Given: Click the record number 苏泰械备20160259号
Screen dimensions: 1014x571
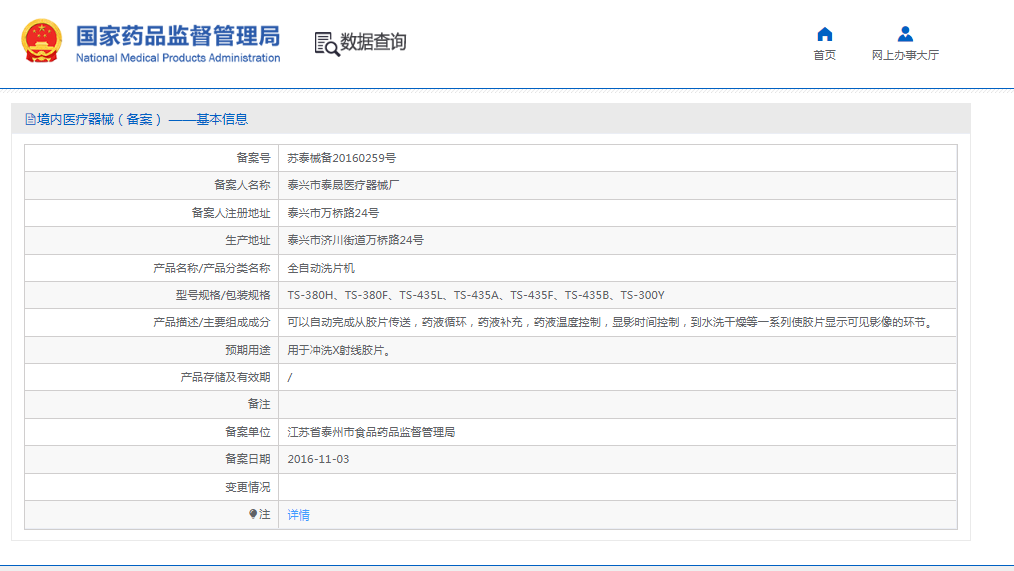Looking at the screenshot, I should tap(341, 158).
